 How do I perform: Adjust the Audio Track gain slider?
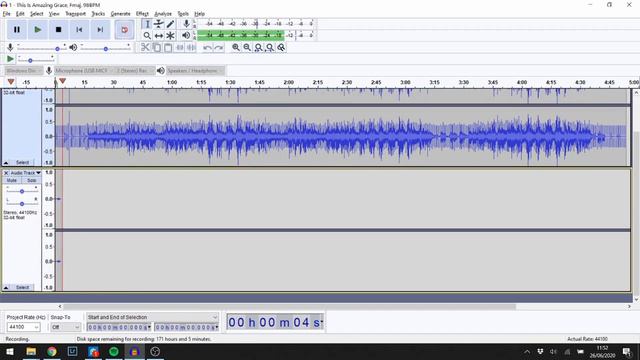pos(22,191)
